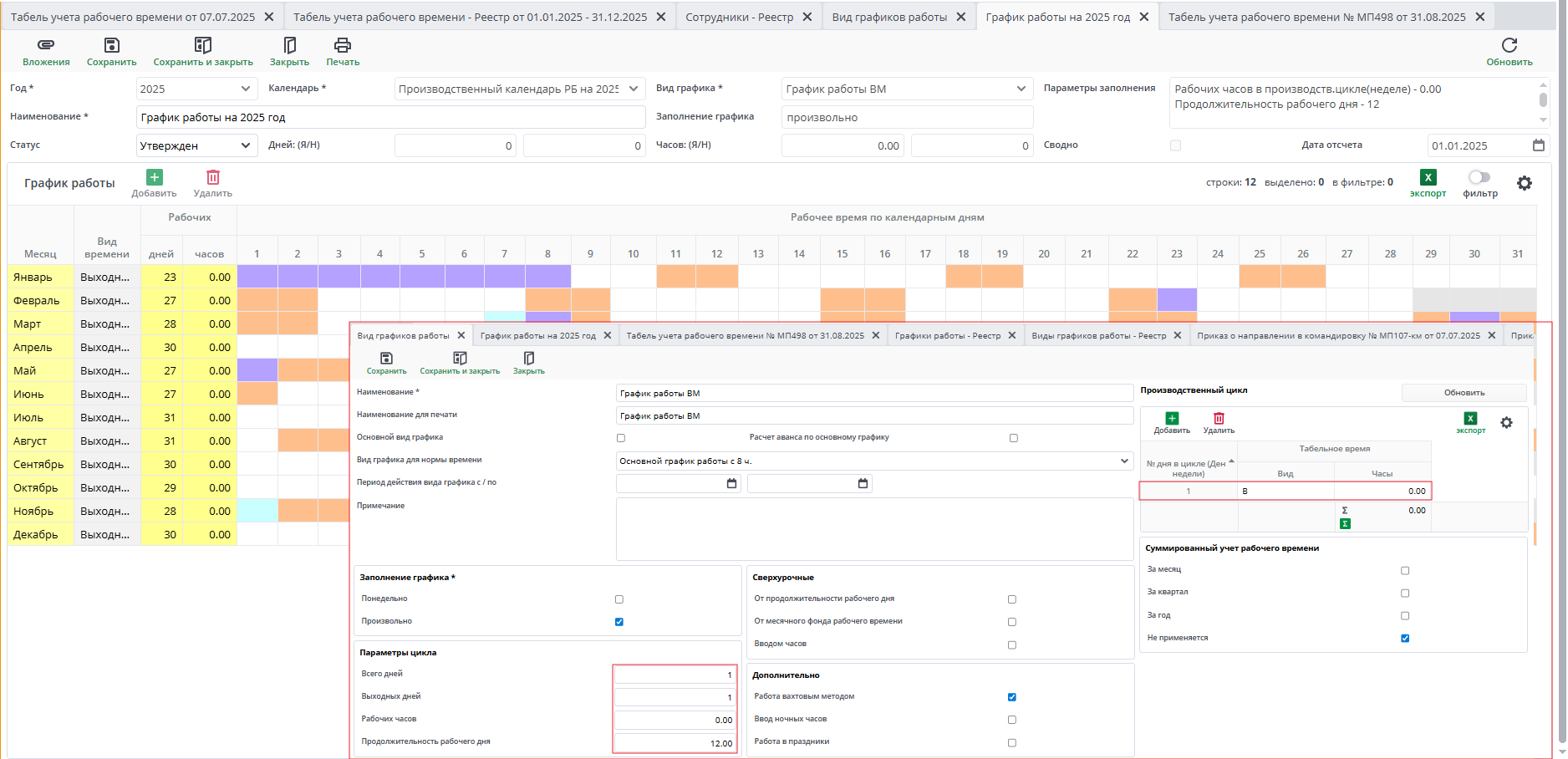The height and width of the screenshot is (759, 1568).
Task: Click Сохранить icon in the lower inset form
Action: [x=386, y=359]
